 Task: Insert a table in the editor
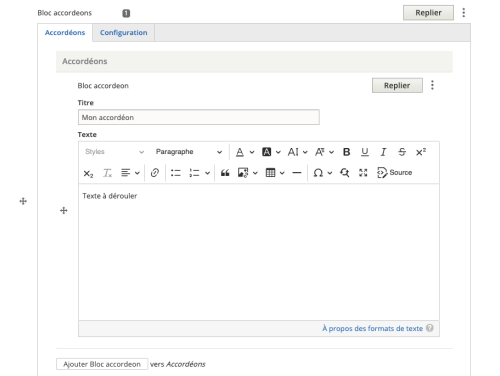tap(270, 173)
